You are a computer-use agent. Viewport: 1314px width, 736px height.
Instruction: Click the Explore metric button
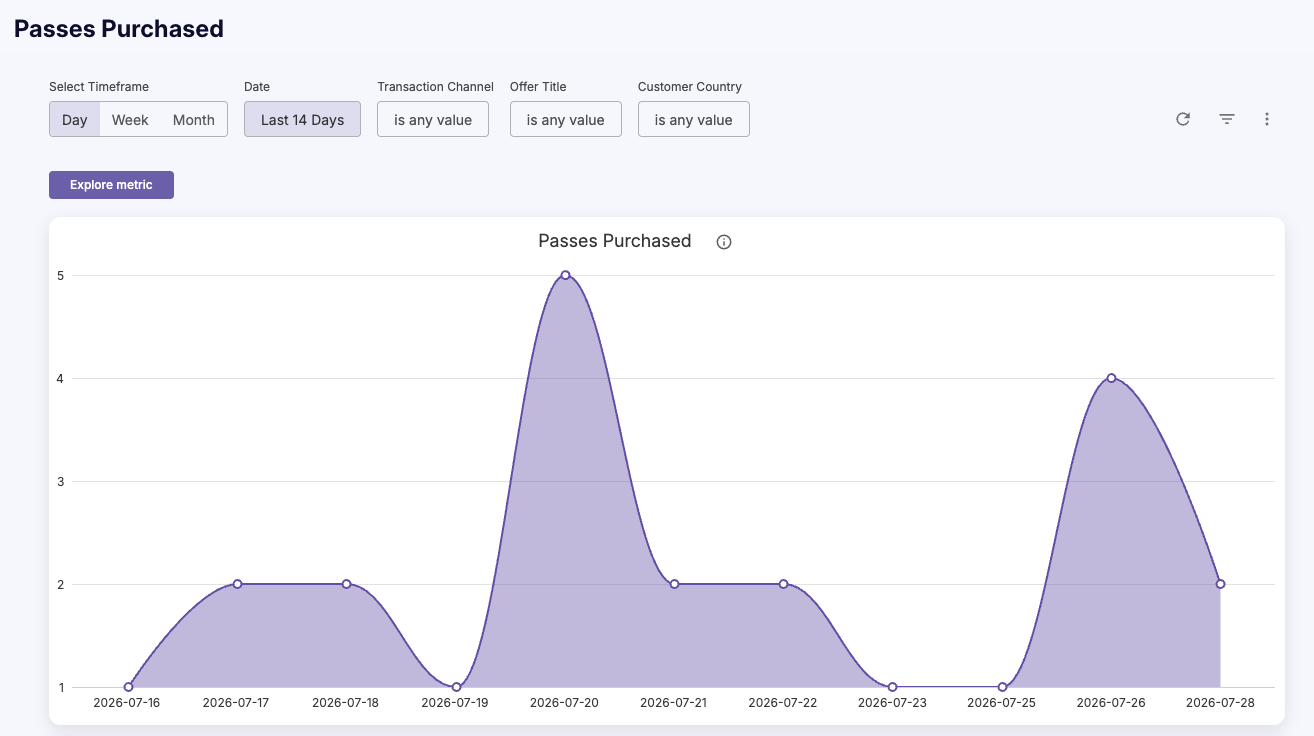tap(111, 185)
